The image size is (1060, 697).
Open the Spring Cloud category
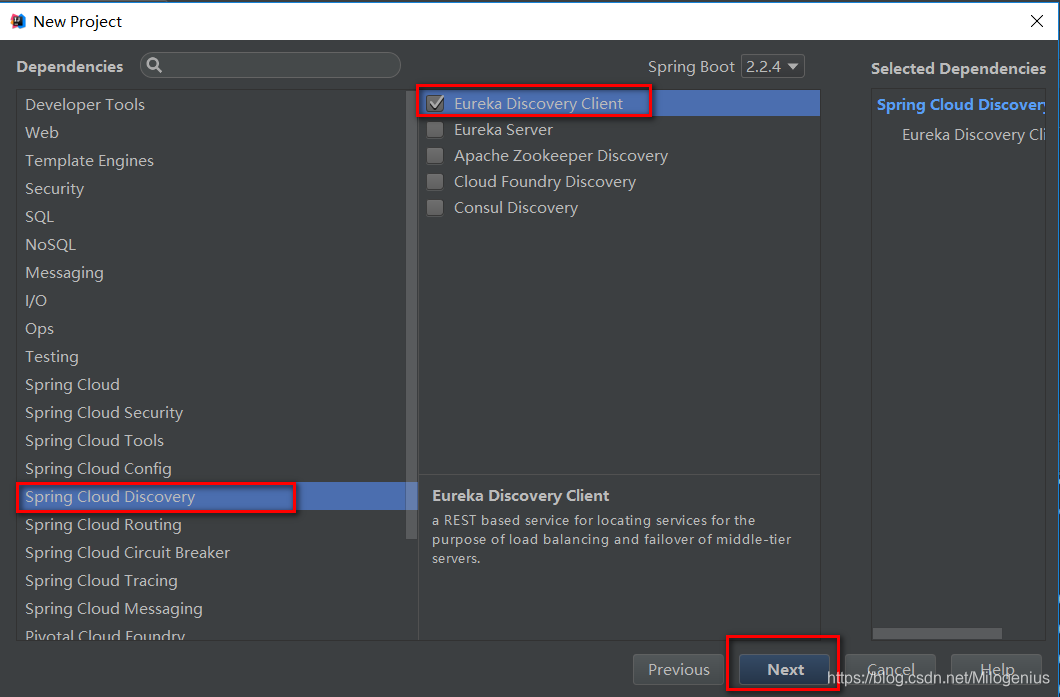(211, 385)
